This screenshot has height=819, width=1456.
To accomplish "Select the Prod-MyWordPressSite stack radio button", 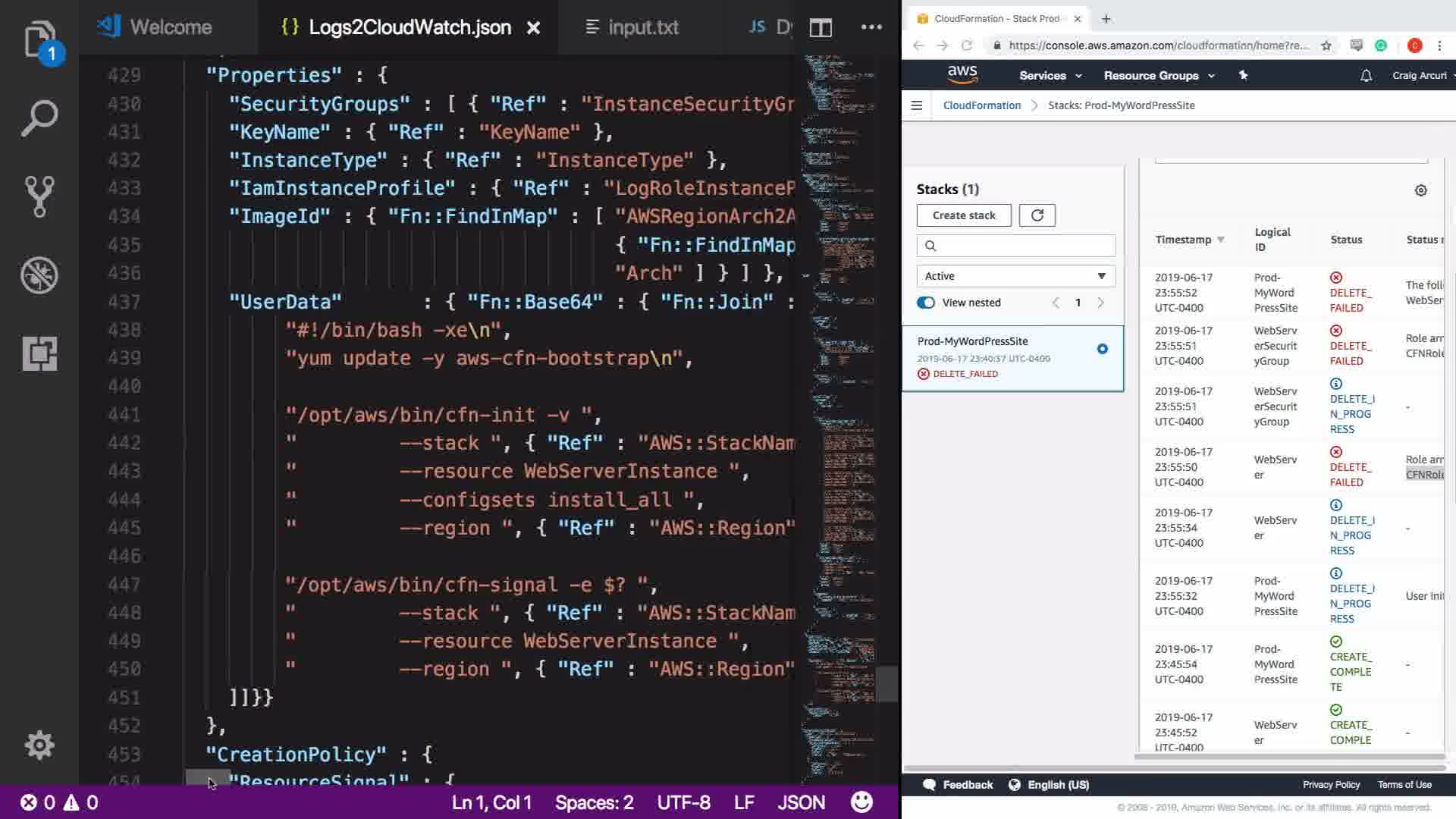I will pyautogui.click(x=1102, y=349).
